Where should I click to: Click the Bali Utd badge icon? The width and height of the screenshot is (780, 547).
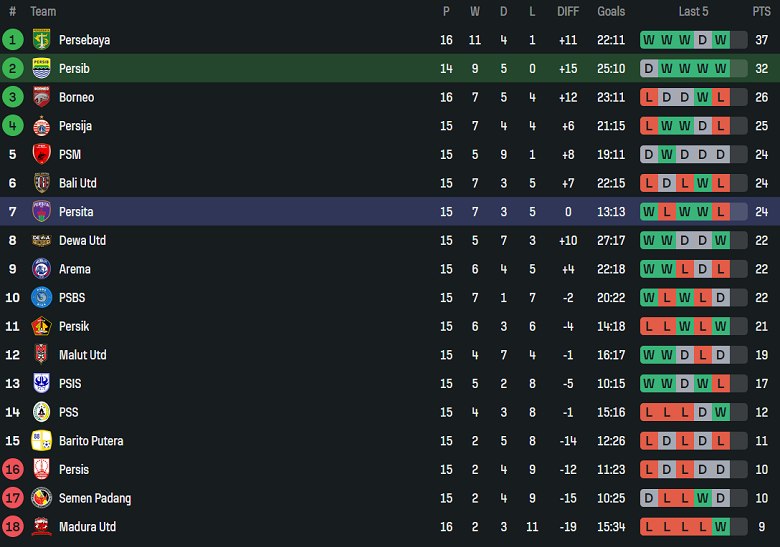[x=41, y=183]
